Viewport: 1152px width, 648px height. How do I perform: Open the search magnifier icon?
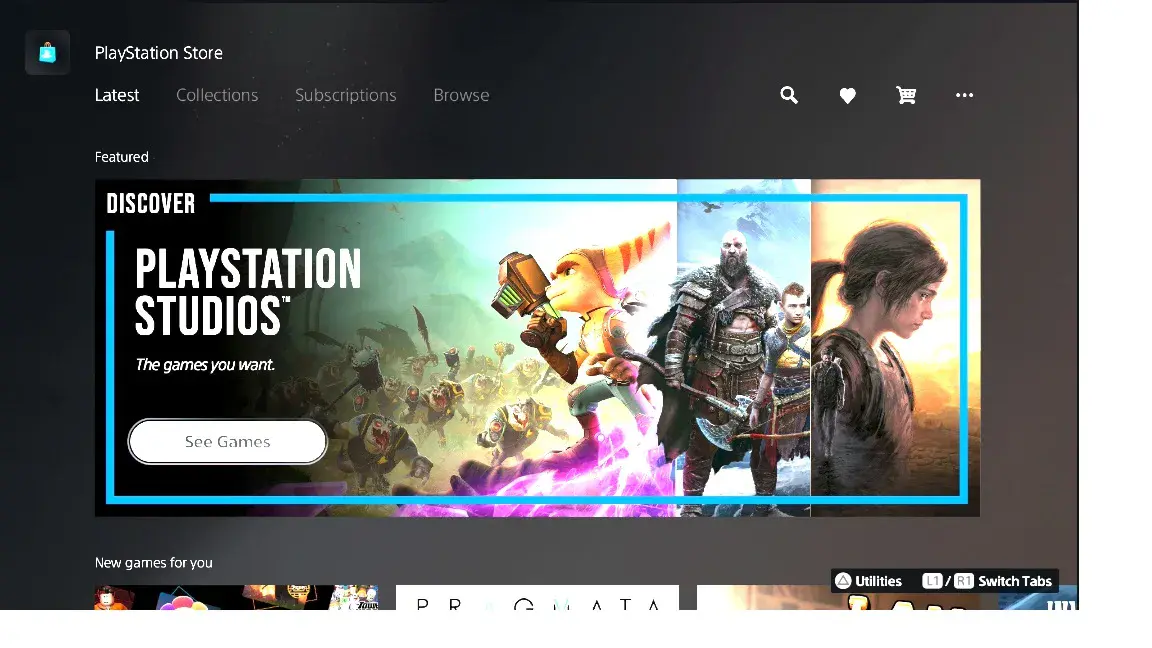tap(789, 95)
